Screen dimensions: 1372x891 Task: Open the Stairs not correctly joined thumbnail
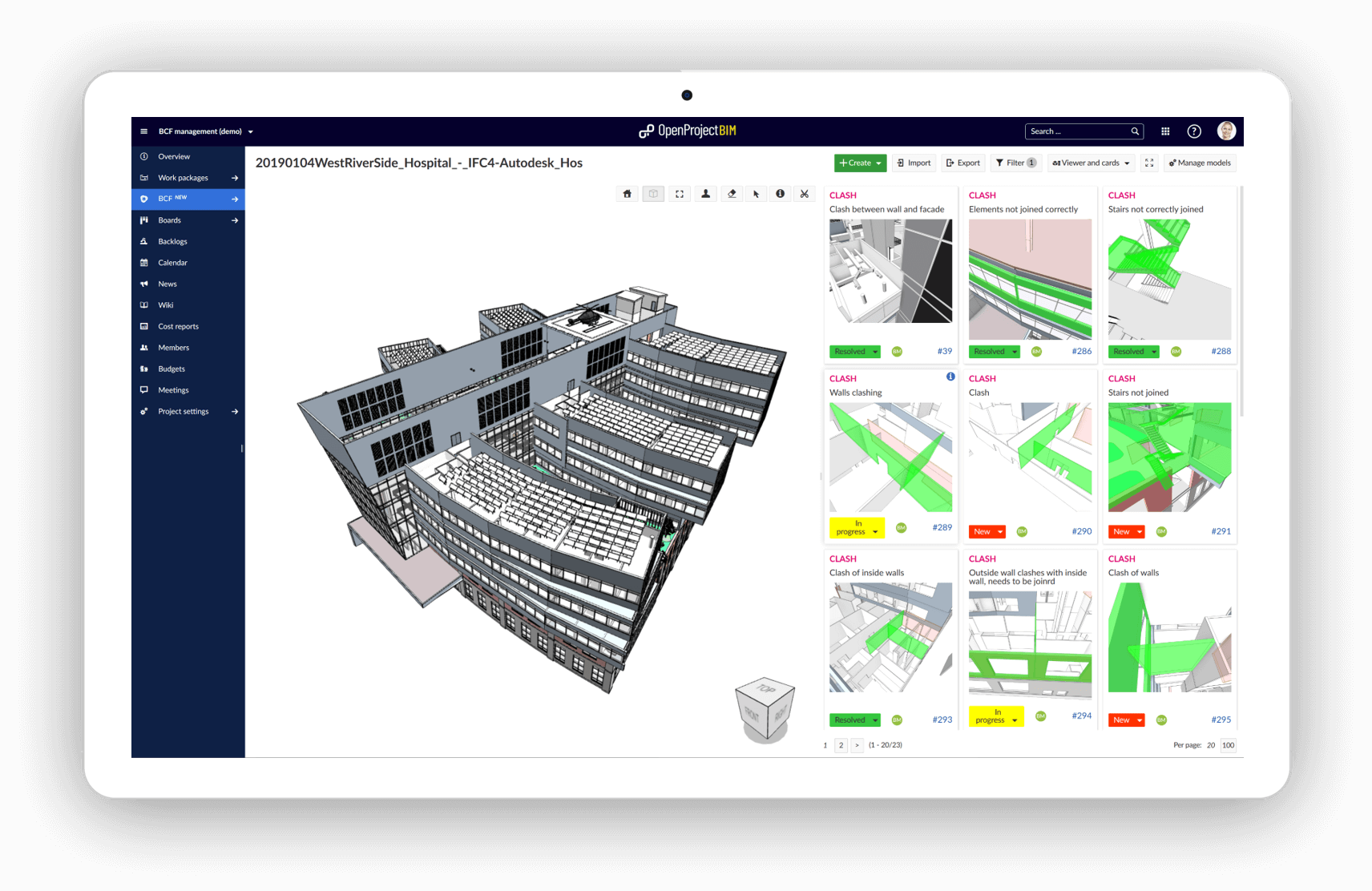1169,280
